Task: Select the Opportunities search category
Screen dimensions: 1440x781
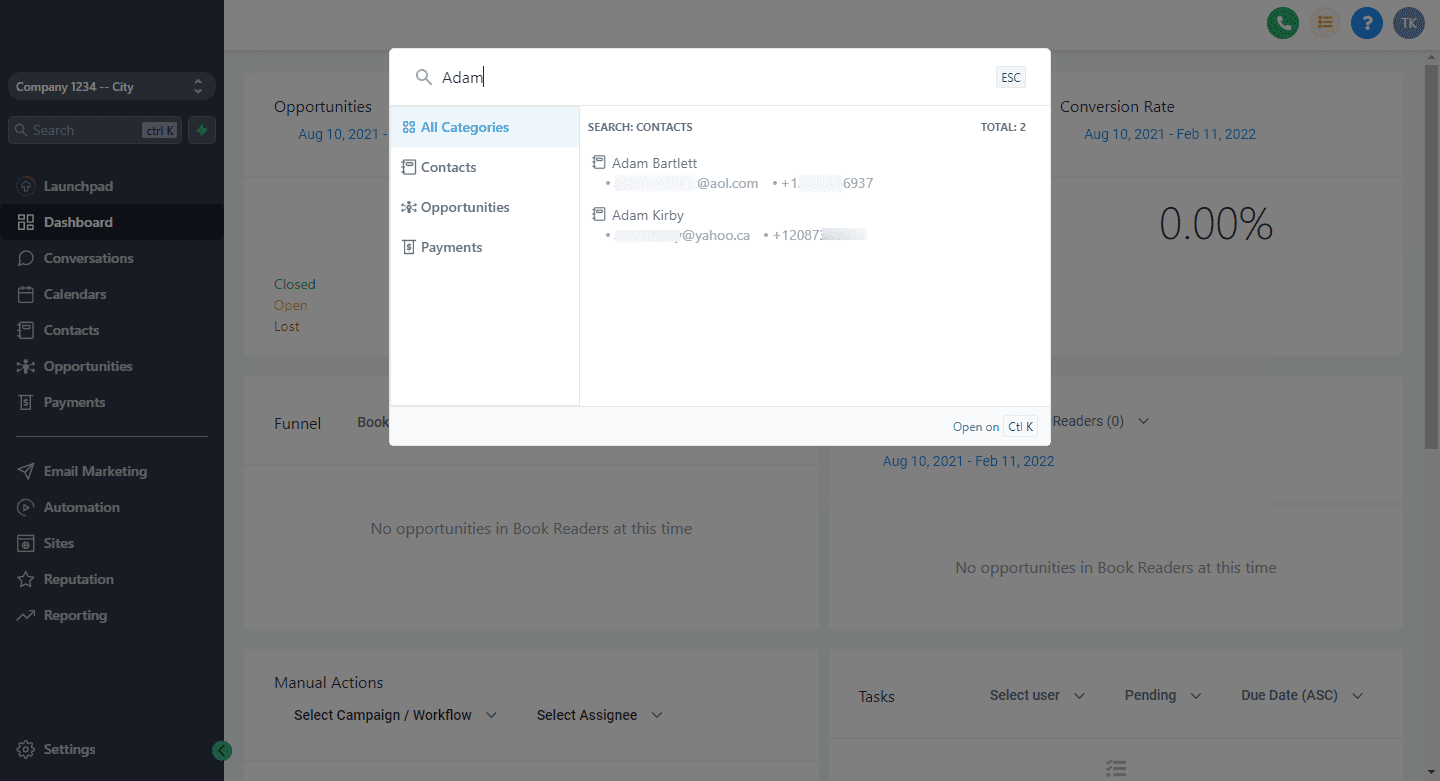Action: pyautogui.click(x=465, y=207)
